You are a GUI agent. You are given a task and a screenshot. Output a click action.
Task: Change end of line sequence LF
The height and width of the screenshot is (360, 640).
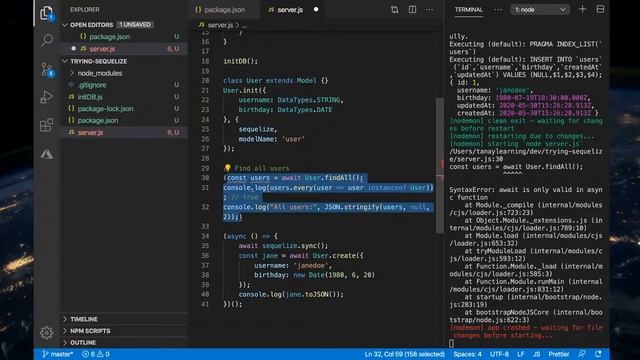[520, 354]
